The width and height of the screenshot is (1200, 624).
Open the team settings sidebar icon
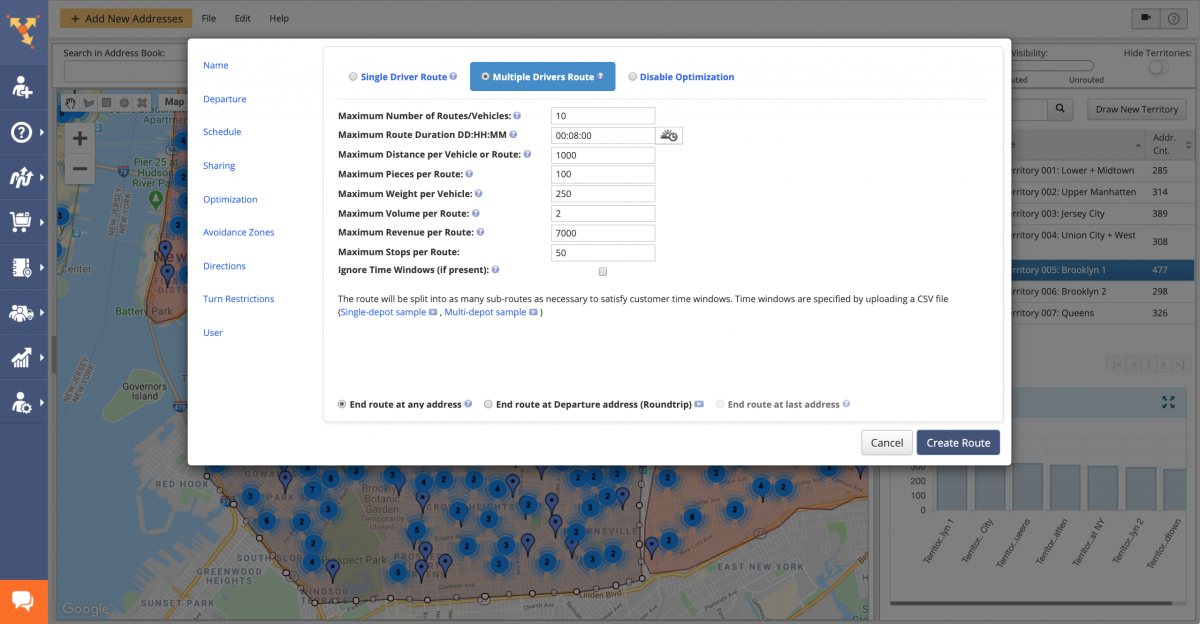tap(22, 402)
